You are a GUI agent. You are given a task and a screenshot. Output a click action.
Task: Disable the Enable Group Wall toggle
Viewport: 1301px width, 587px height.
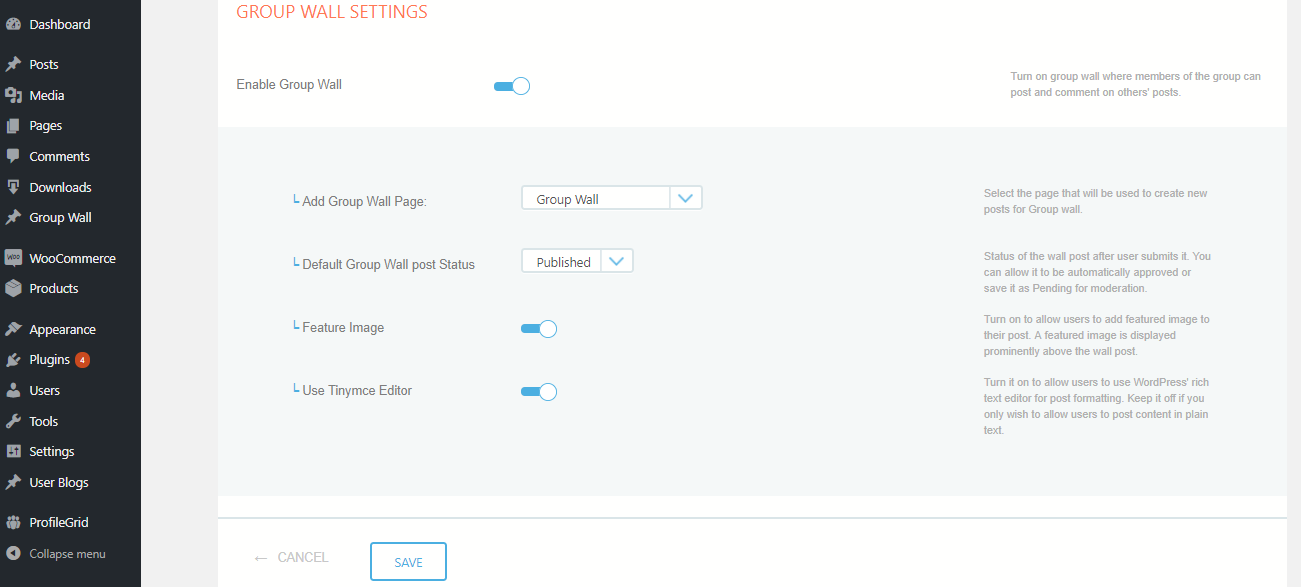click(511, 86)
